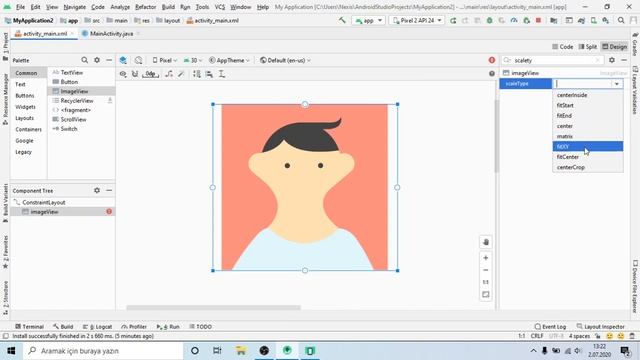Image resolution: width=640 pixels, height=360 pixels.
Task: Click the Clear Constraints icon
Action: [x=169, y=74]
